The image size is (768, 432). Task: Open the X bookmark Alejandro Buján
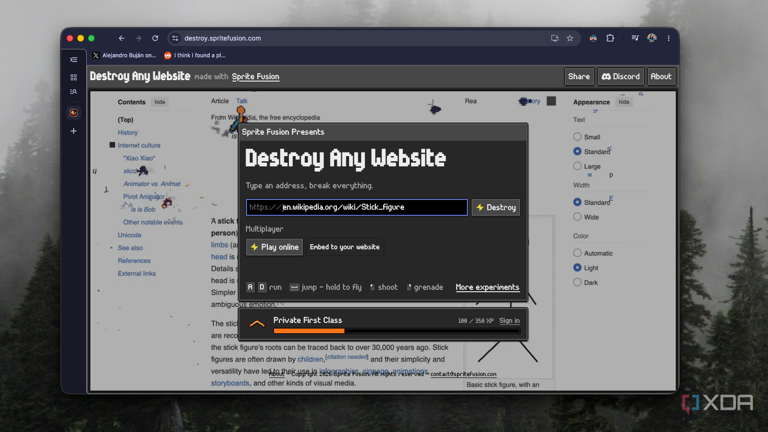(124, 55)
